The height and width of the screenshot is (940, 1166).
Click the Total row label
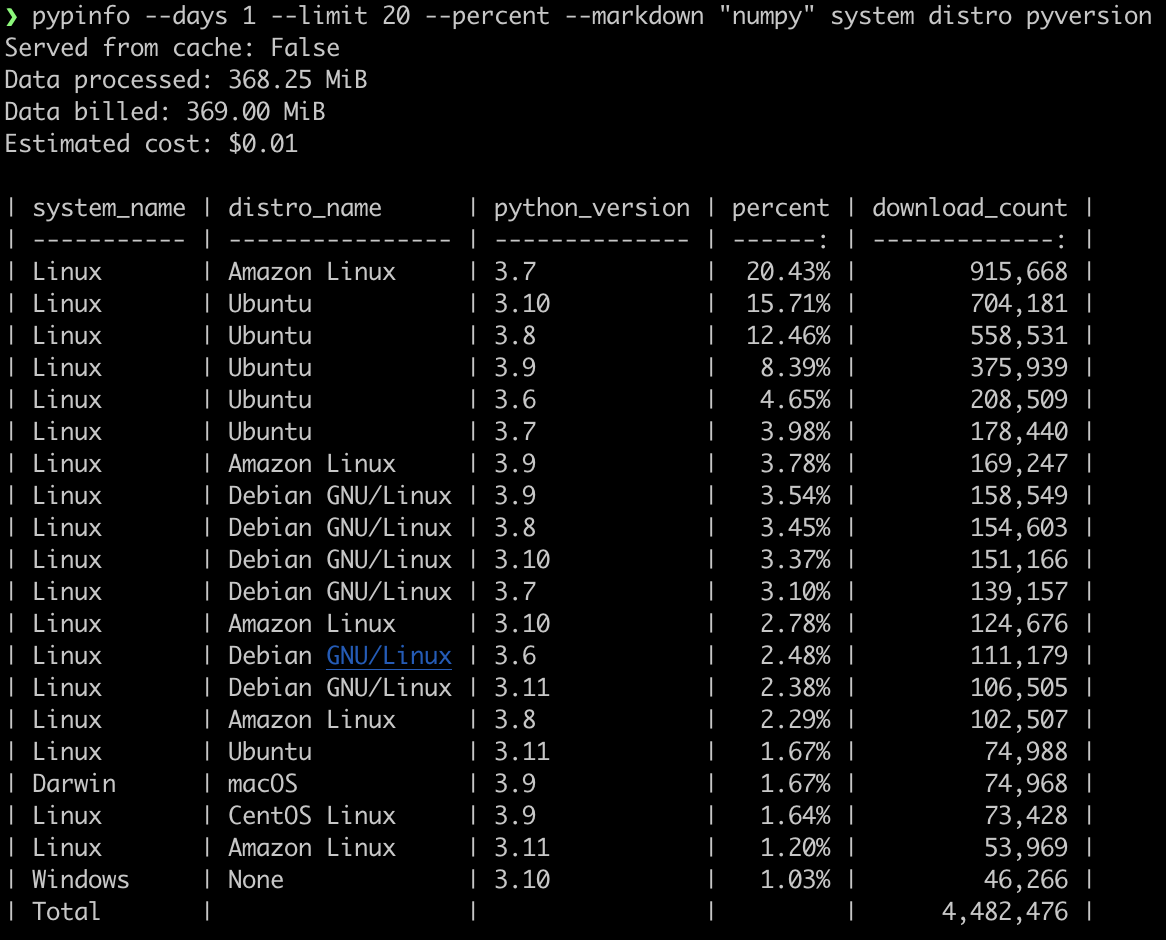point(66,911)
